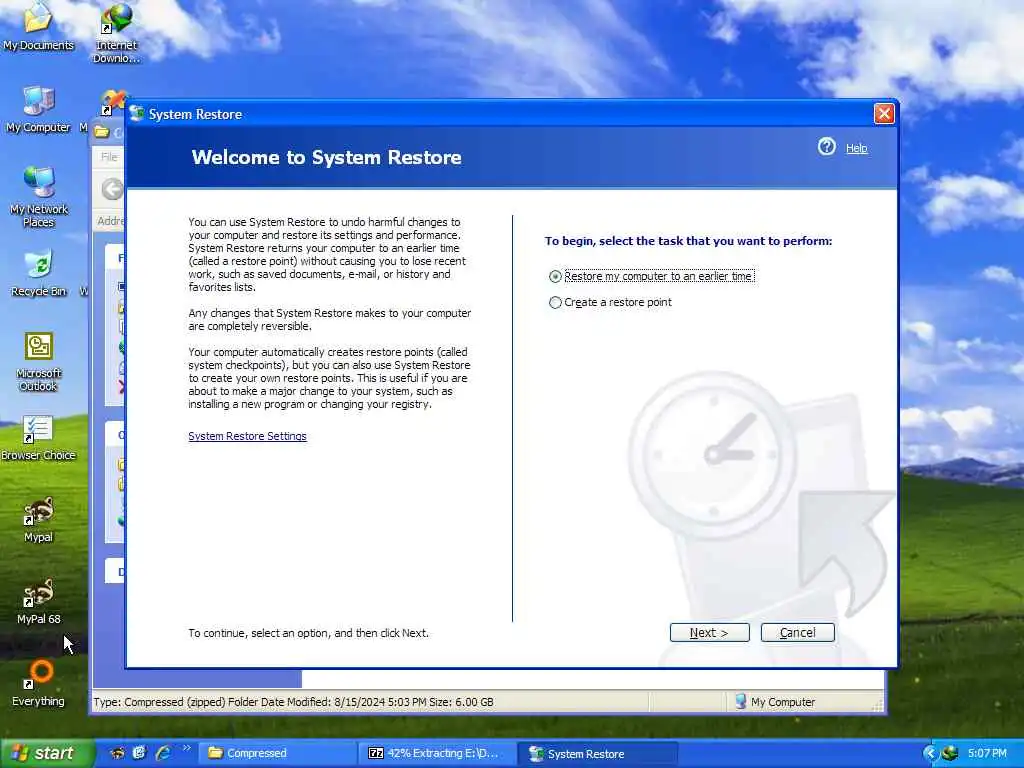Image resolution: width=1024 pixels, height=768 pixels.
Task: Select 'Restore my computer to an earlier time'
Action: click(652, 276)
